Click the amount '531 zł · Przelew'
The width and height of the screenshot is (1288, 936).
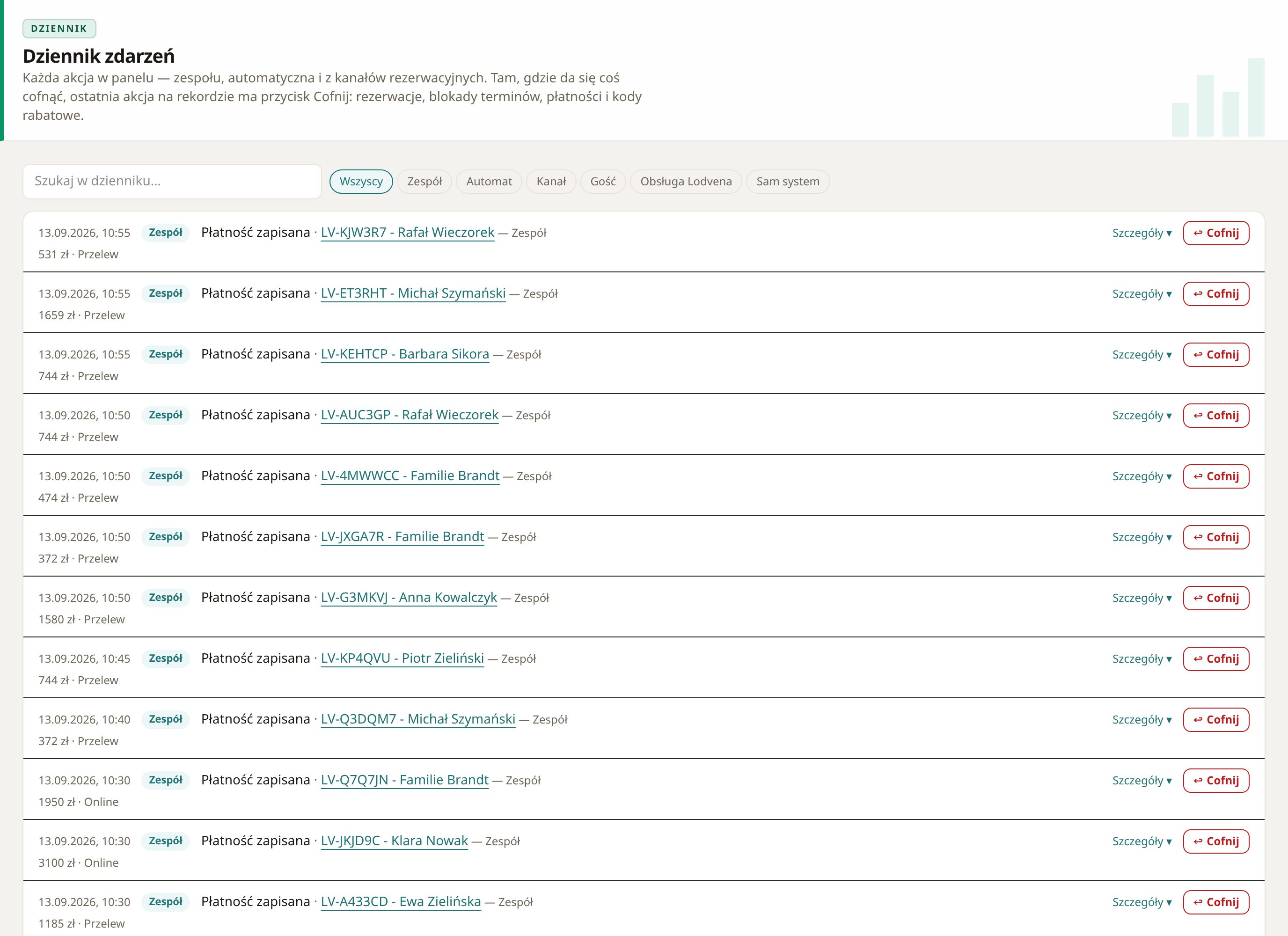click(x=78, y=255)
